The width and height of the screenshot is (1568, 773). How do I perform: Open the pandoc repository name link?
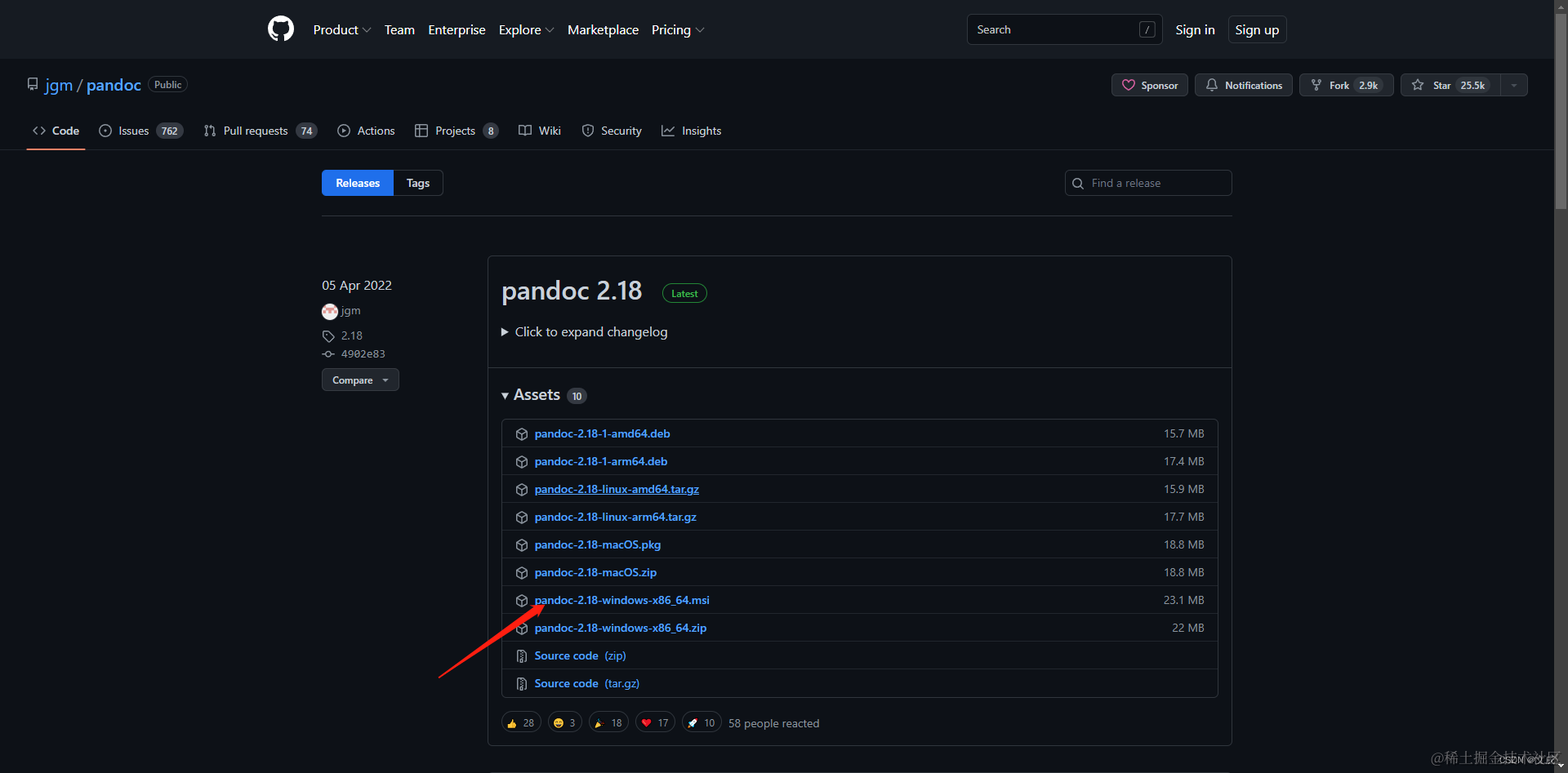[114, 85]
